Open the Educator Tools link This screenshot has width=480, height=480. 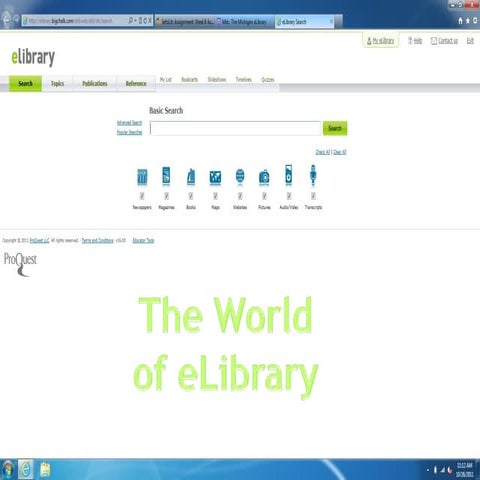pos(143,240)
